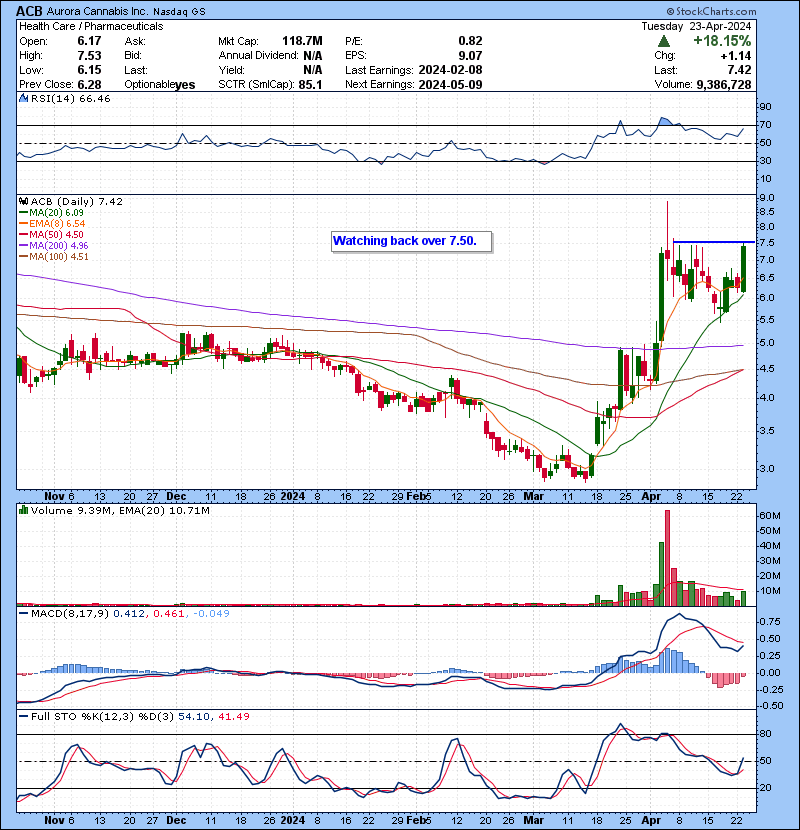The image size is (800, 830).
Task: Click the RSI(14) indicator icon
Action: [x=23, y=98]
